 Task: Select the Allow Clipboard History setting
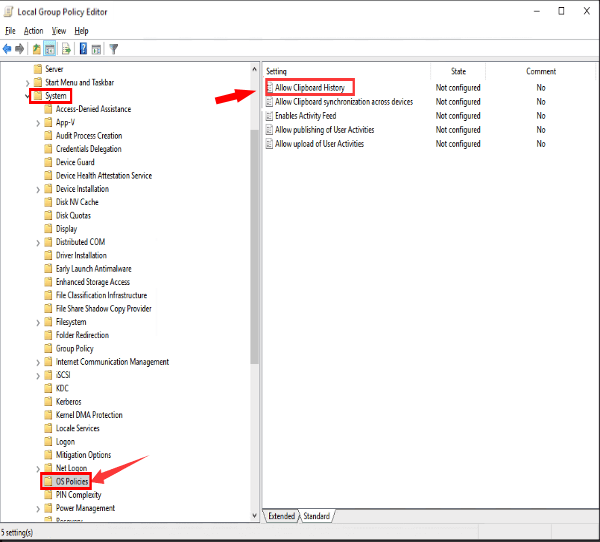[x=310, y=88]
